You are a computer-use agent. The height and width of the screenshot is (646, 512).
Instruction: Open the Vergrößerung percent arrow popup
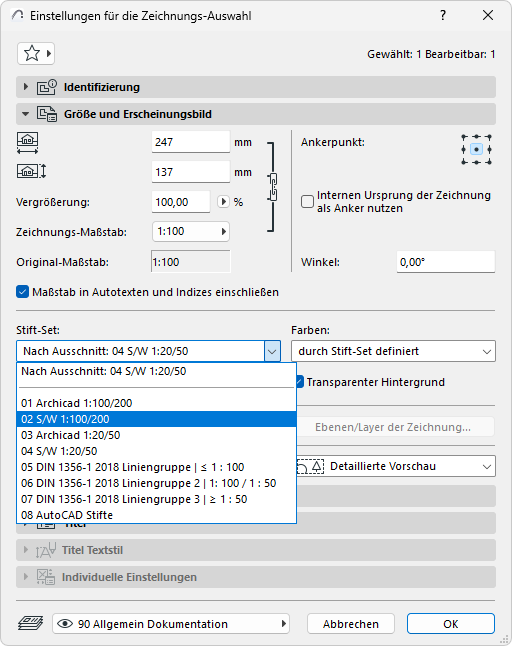pyautogui.click(x=223, y=201)
